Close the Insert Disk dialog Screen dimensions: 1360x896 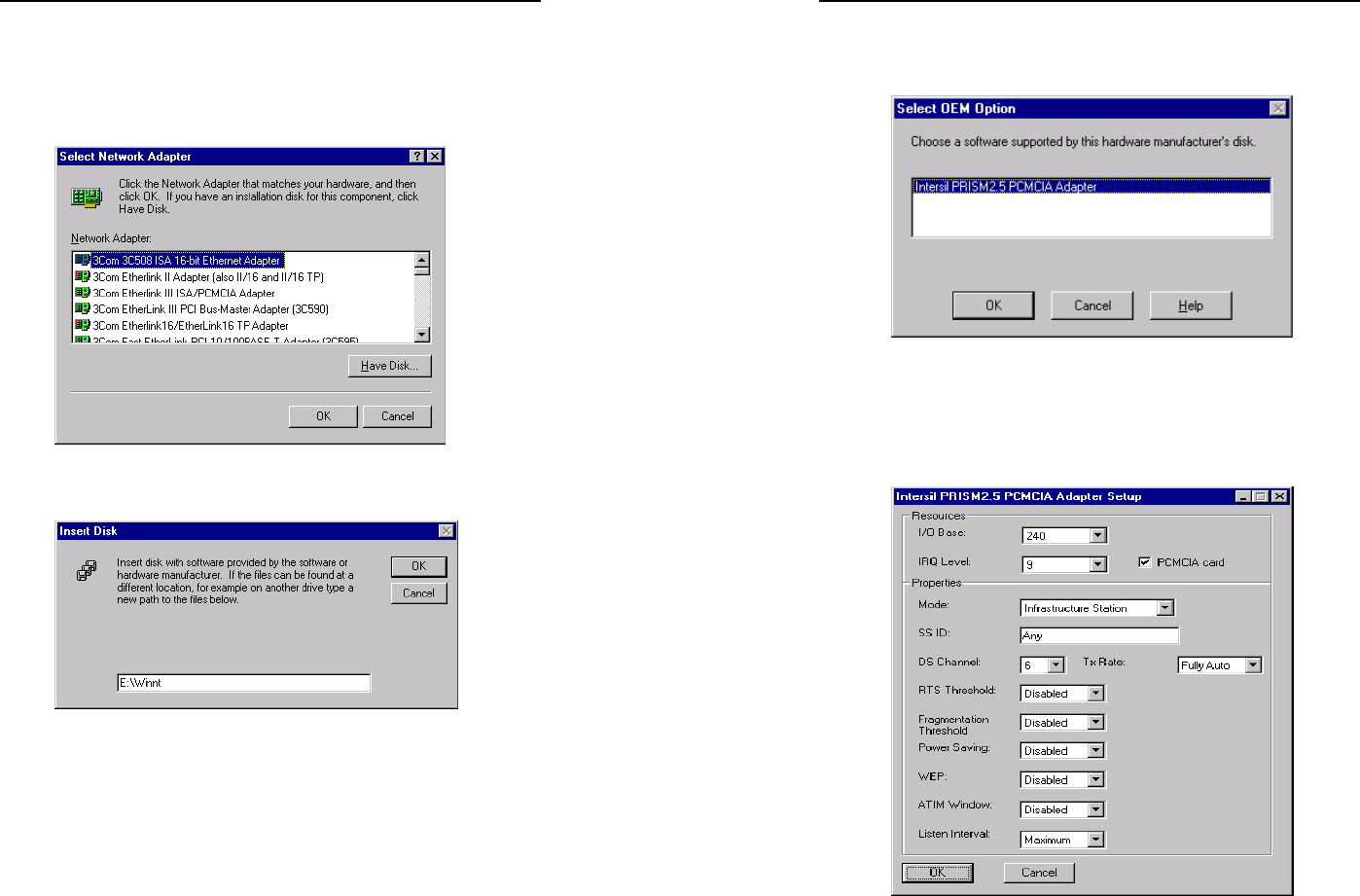click(446, 531)
